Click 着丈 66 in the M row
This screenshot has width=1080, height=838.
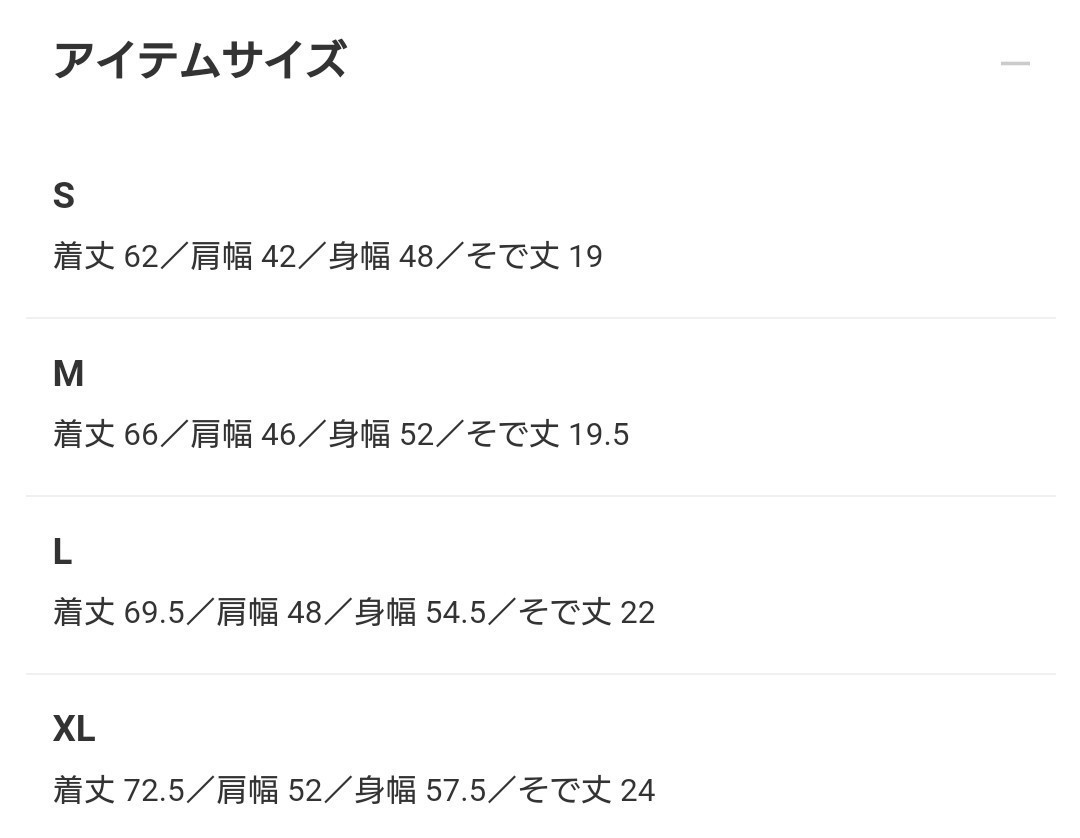(105, 435)
